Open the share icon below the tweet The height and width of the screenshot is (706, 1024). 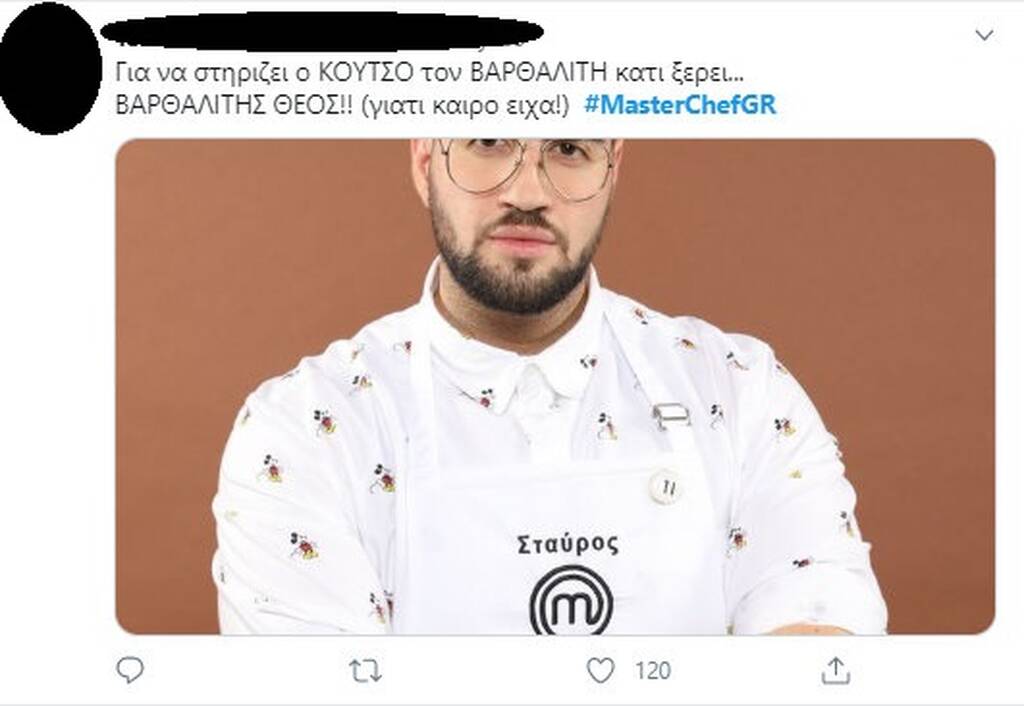click(x=835, y=670)
